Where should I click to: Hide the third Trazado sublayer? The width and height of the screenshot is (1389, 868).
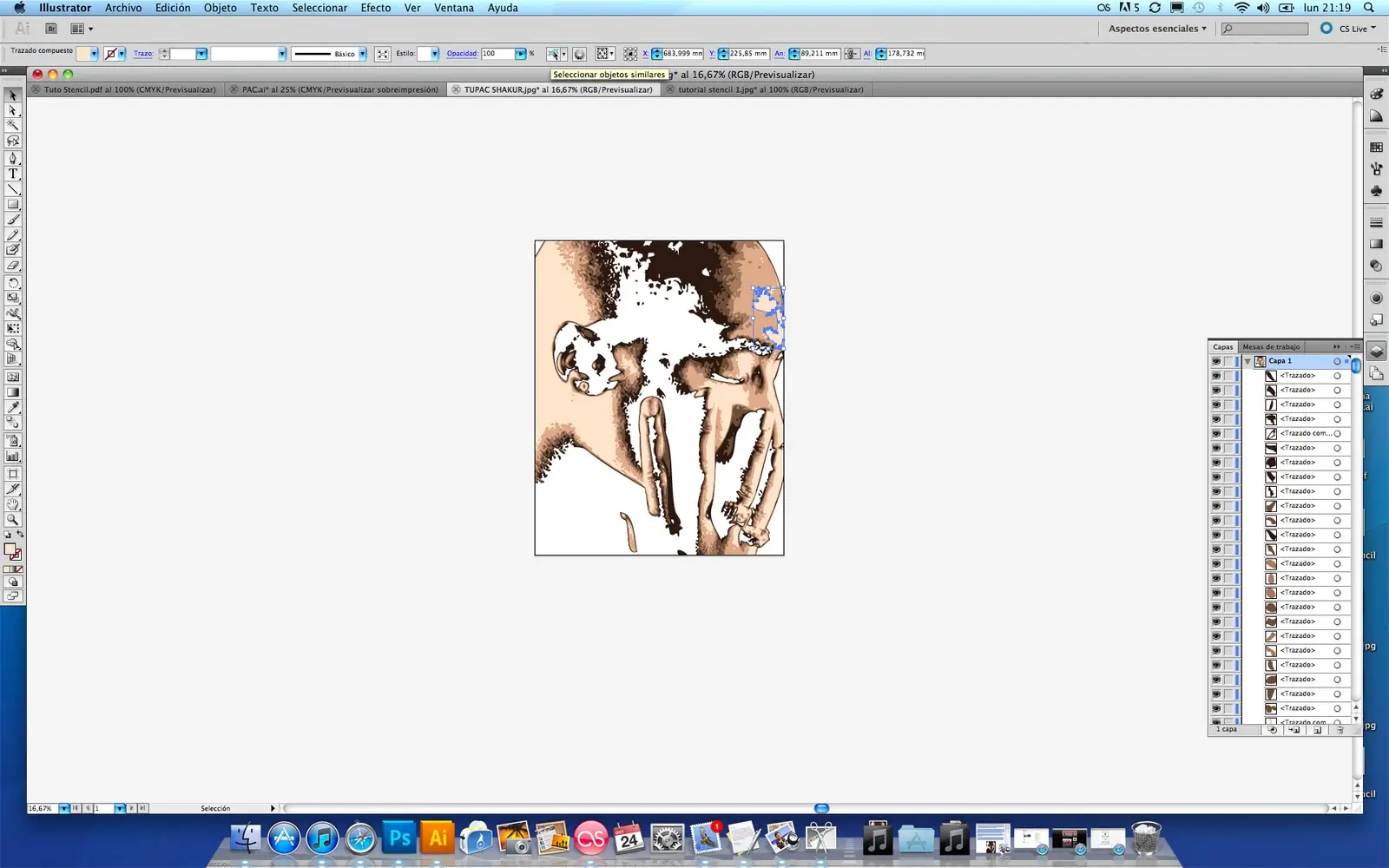(1216, 404)
